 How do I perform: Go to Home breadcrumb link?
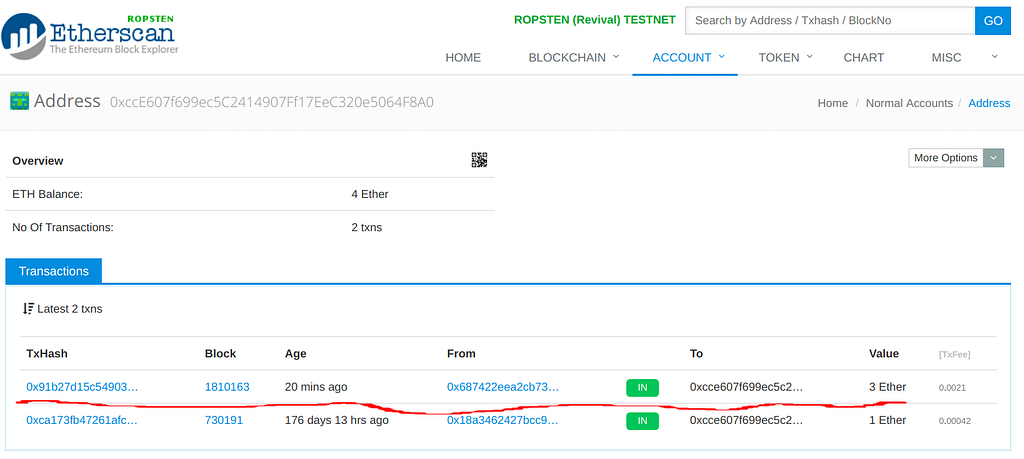point(833,103)
